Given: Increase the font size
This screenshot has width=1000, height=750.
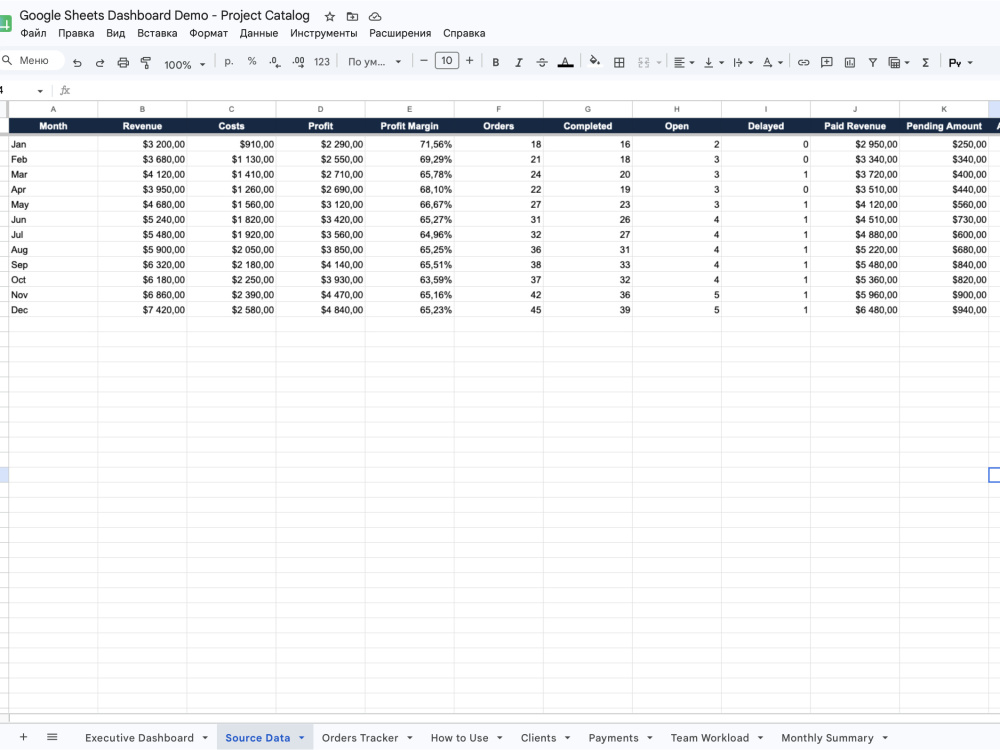Looking at the screenshot, I should pyautogui.click(x=469, y=61).
